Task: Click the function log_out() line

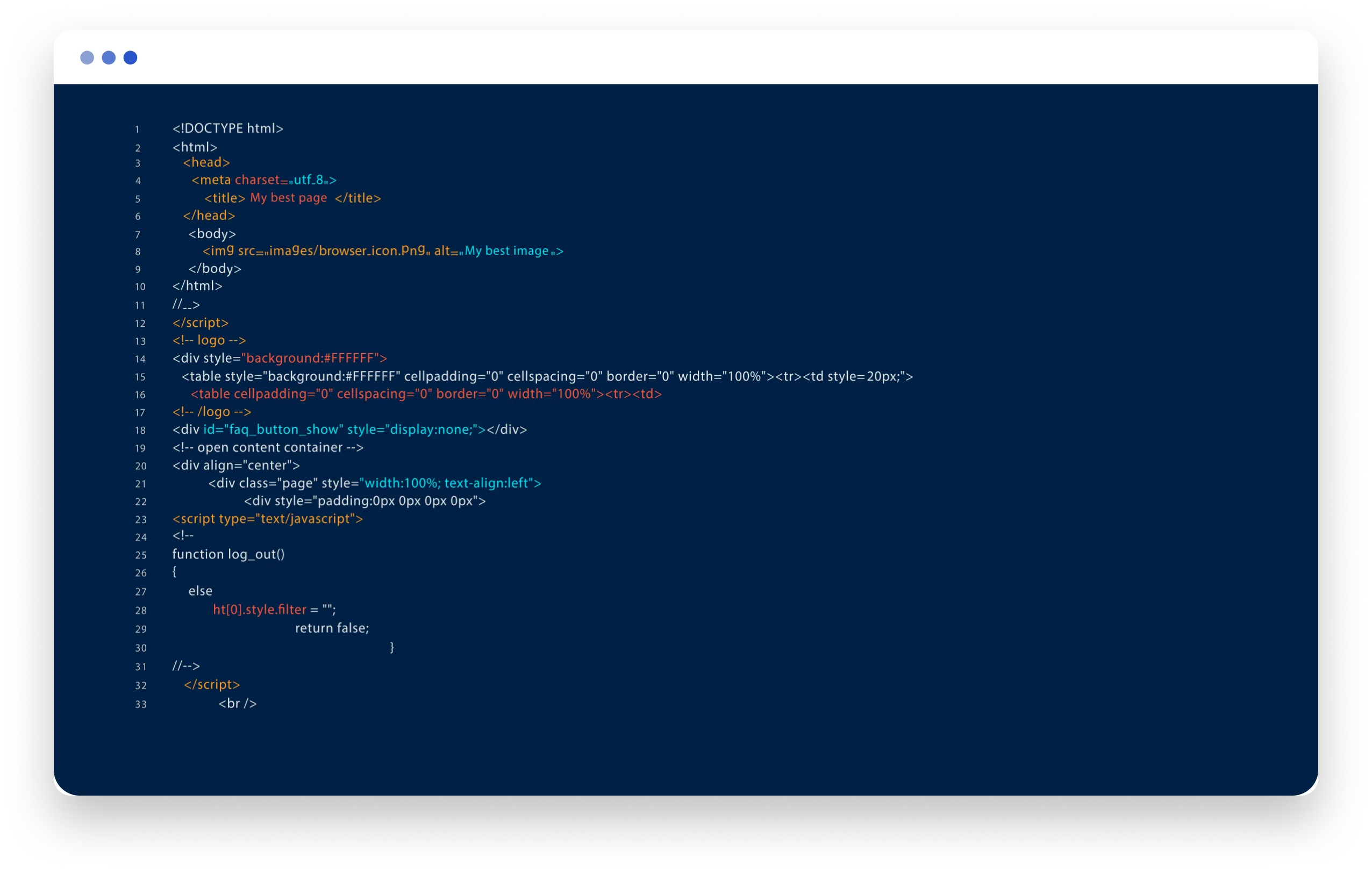Action: coord(228,554)
